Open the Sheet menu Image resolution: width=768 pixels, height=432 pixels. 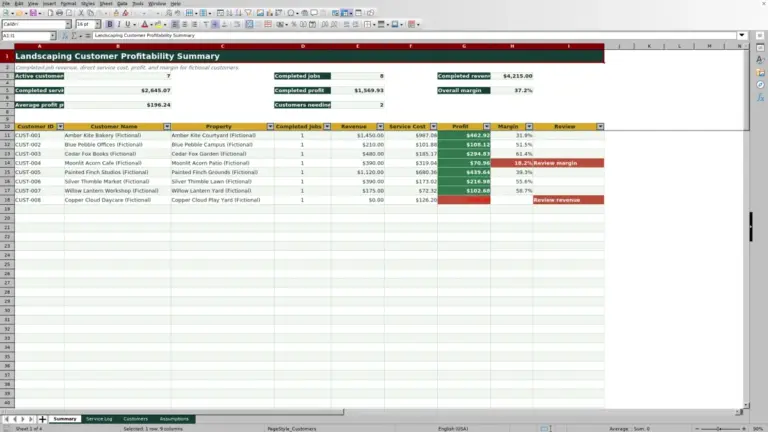click(106, 3)
